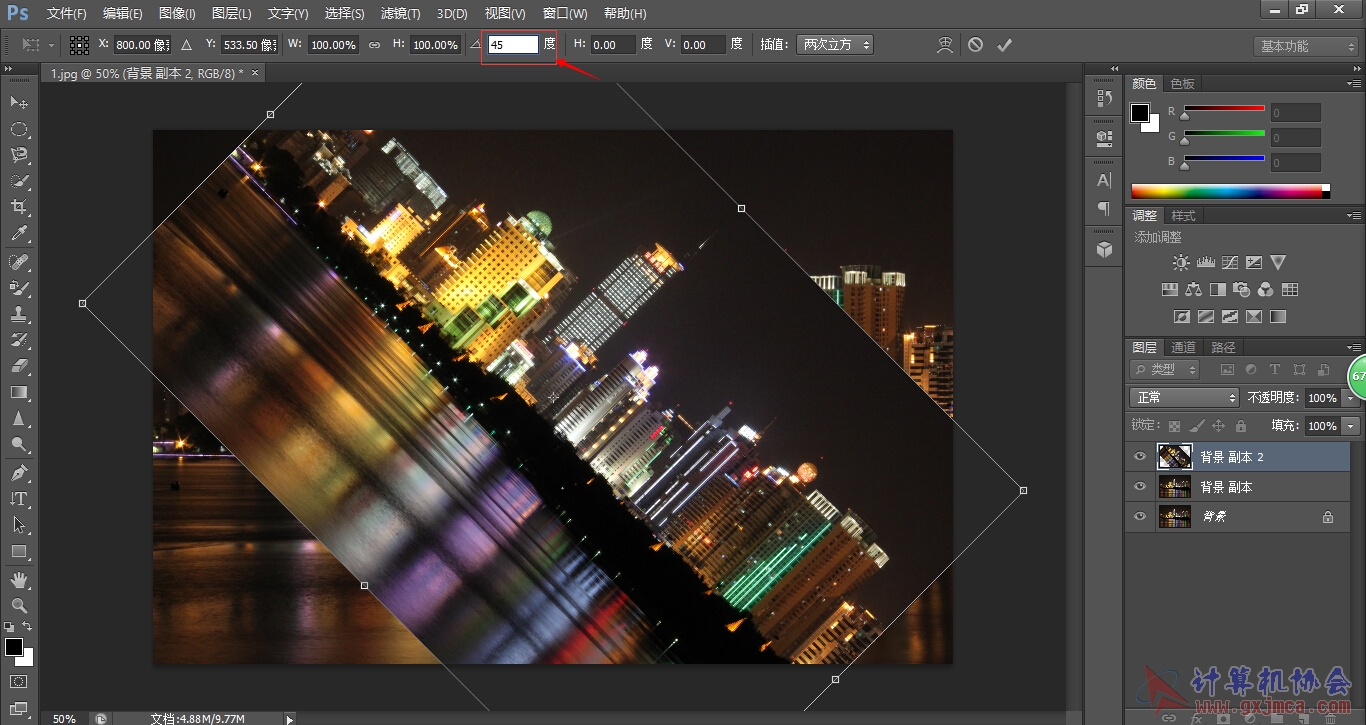Switch to the 通道 tab
This screenshot has height=725, width=1366.
pos(1184,347)
